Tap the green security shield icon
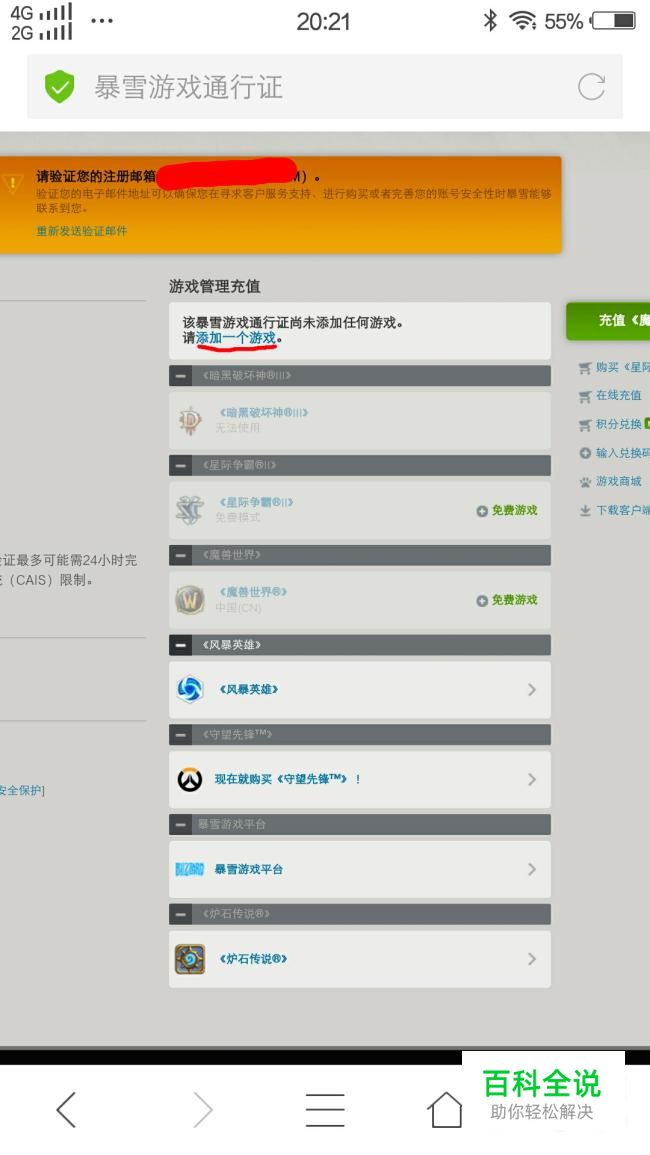 [59, 87]
